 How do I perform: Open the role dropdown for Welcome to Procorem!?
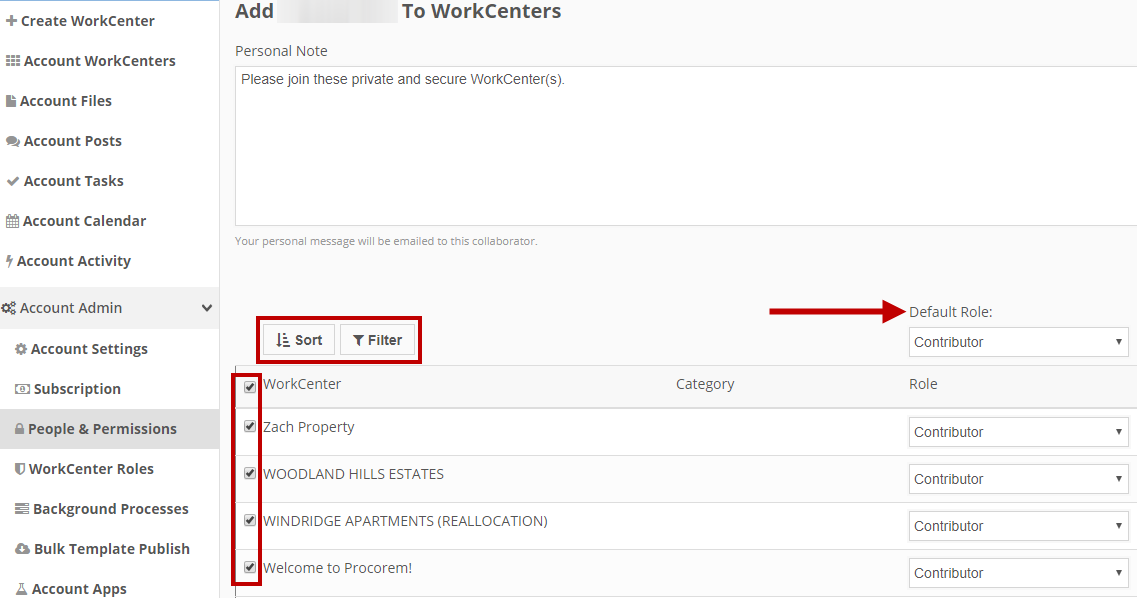click(x=1018, y=573)
